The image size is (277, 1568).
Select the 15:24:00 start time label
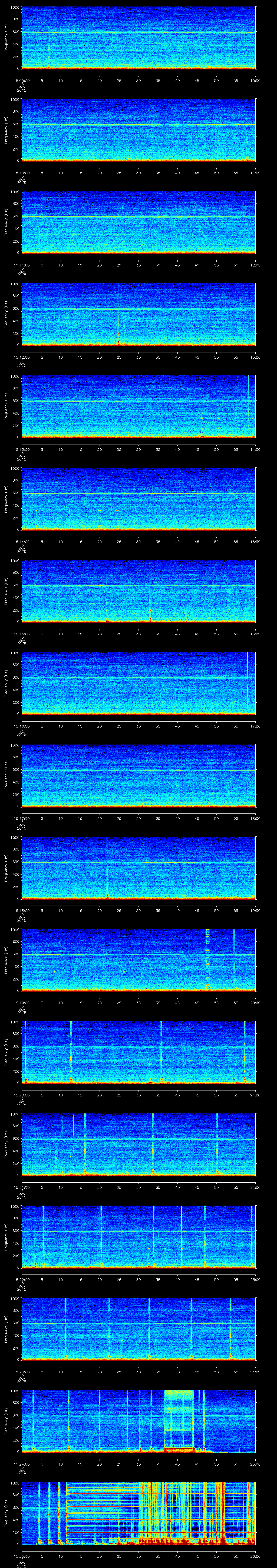pyautogui.click(x=21, y=1464)
